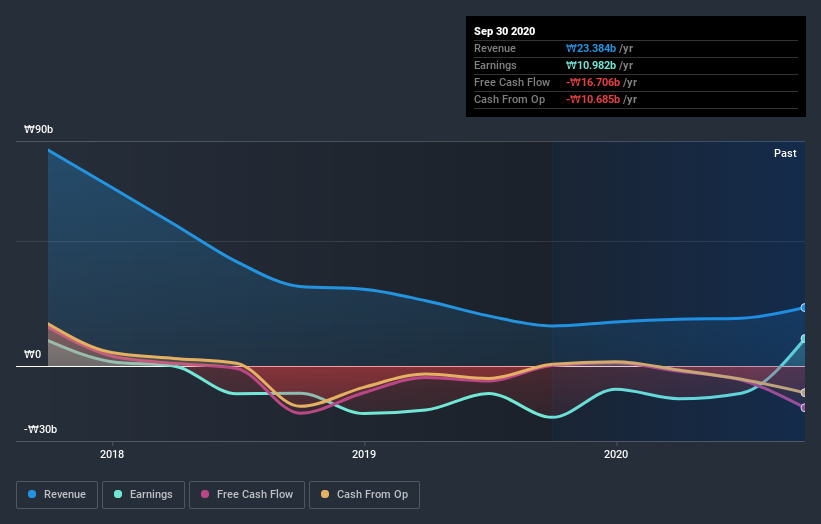Click the Sep 30 2020 tooltip date
Screen dimensions: 821x524
[x=504, y=31]
